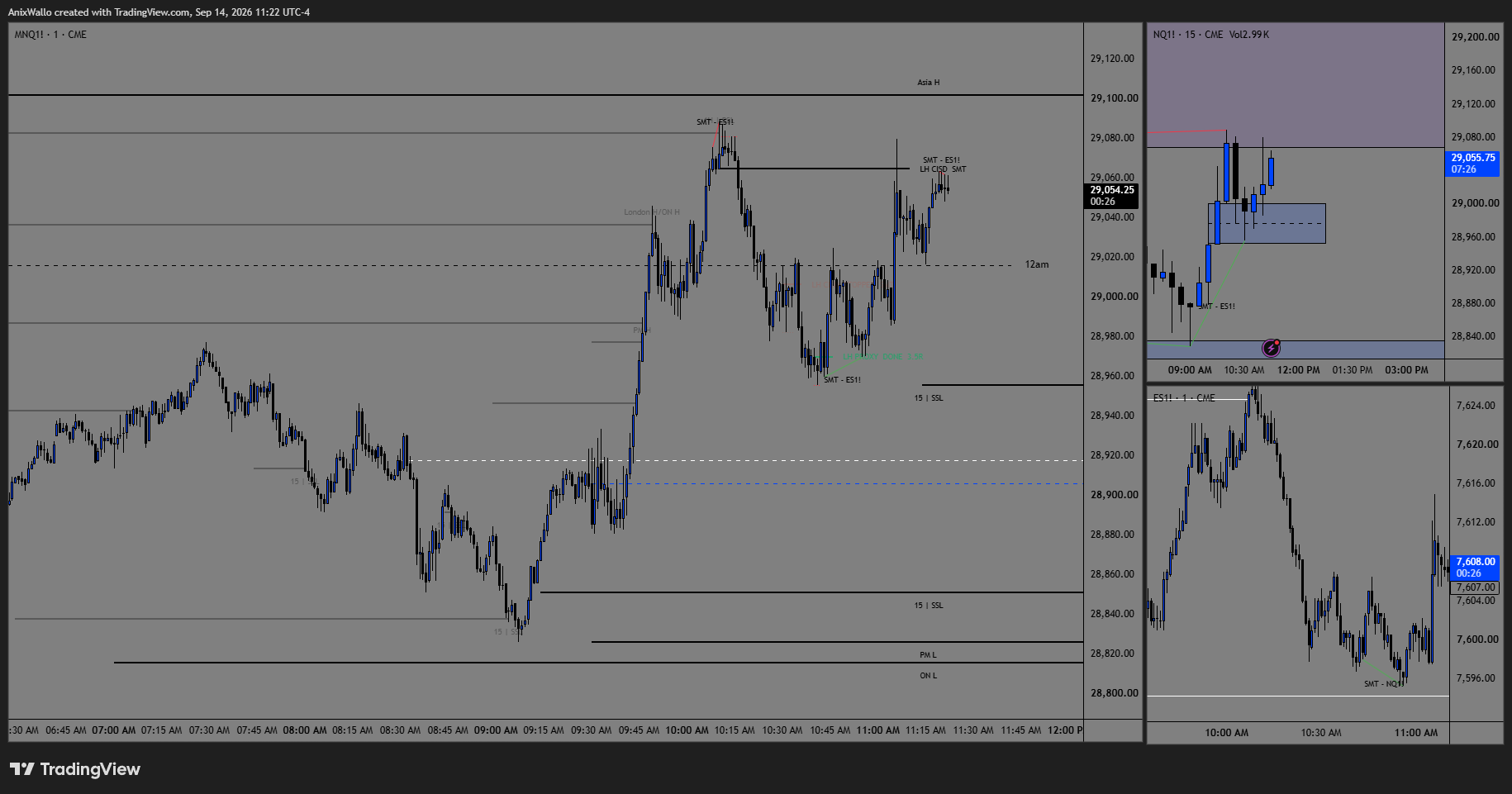Viewport: 1512px width, 794px height.
Task: Click the 7,624.00 level on the ES price scale
Action: pyautogui.click(x=1476, y=406)
